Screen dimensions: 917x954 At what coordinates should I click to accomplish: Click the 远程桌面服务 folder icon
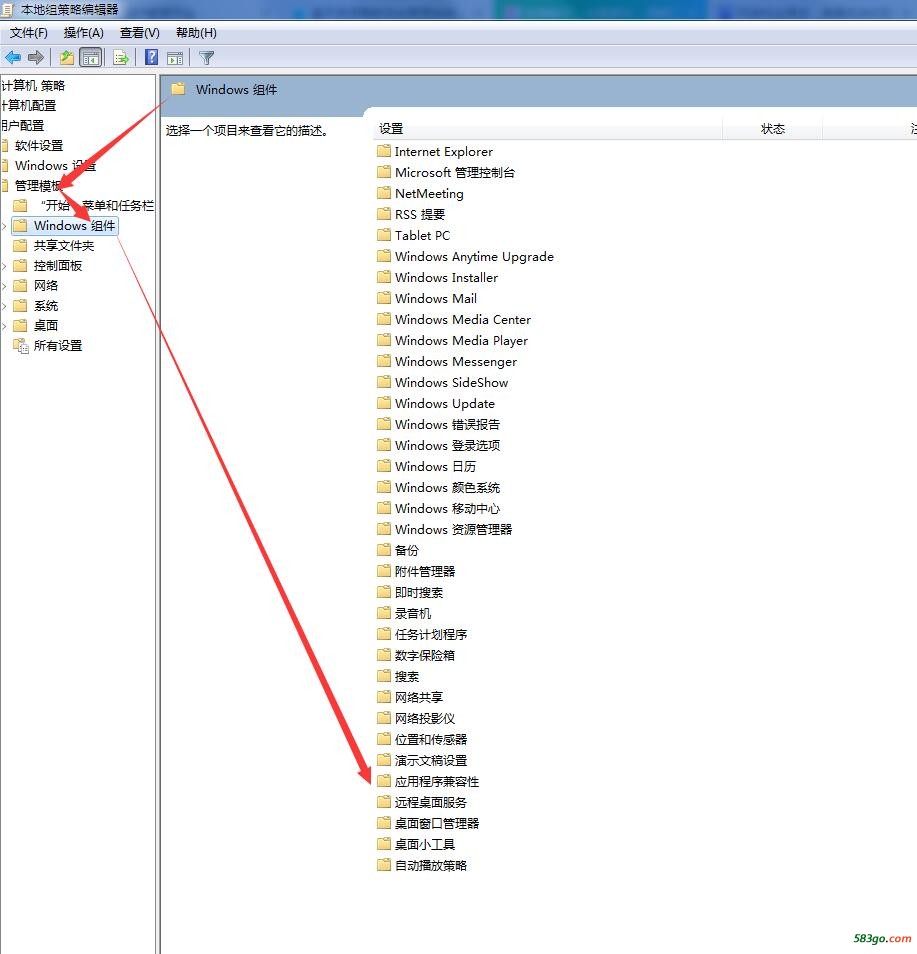click(x=384, y=802)
